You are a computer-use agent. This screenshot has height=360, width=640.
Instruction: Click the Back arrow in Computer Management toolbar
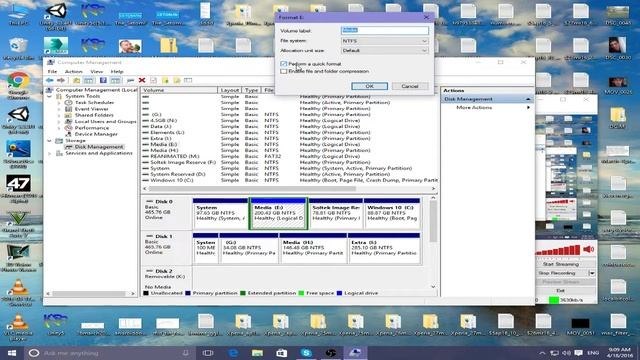click(x=49, y=80)
